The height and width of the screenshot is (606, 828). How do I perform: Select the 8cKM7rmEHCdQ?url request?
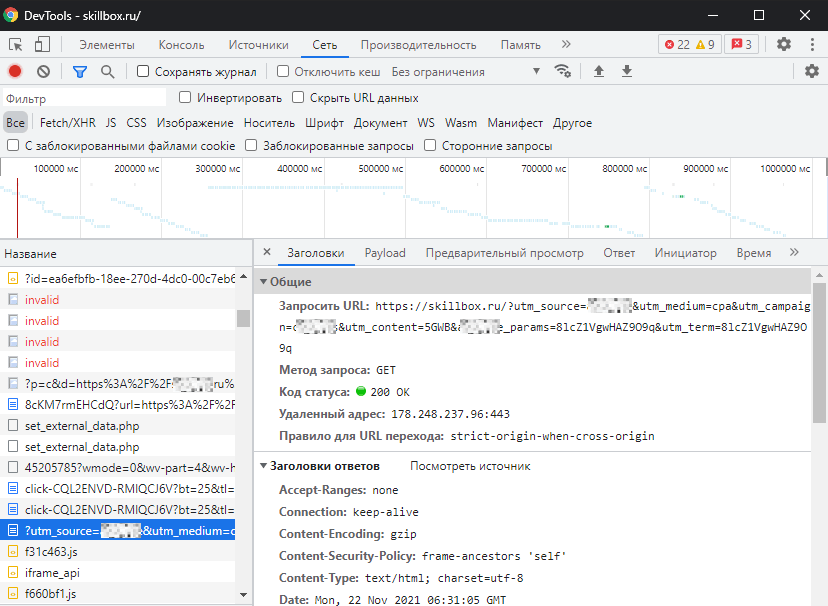[x=118, y=405]
